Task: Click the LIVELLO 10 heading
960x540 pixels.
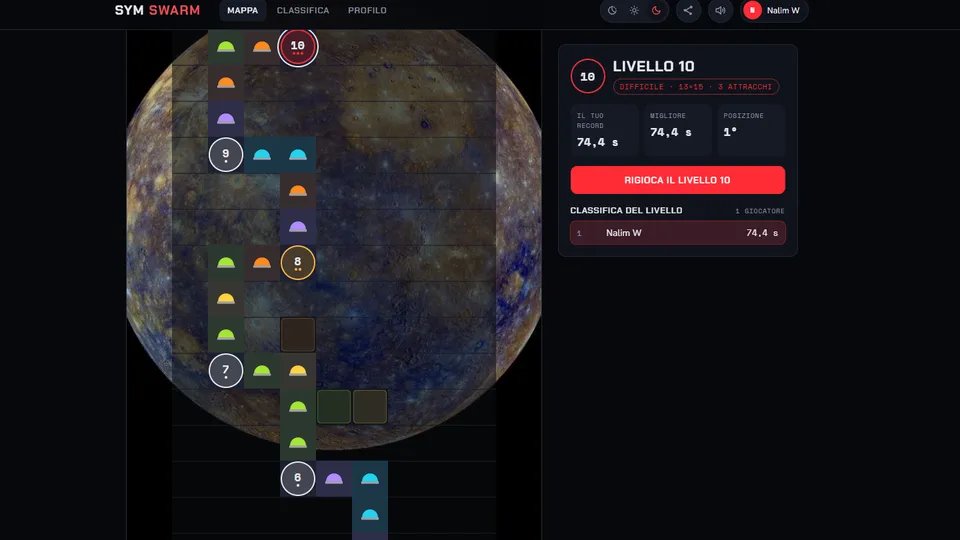Action: (653, 66)
